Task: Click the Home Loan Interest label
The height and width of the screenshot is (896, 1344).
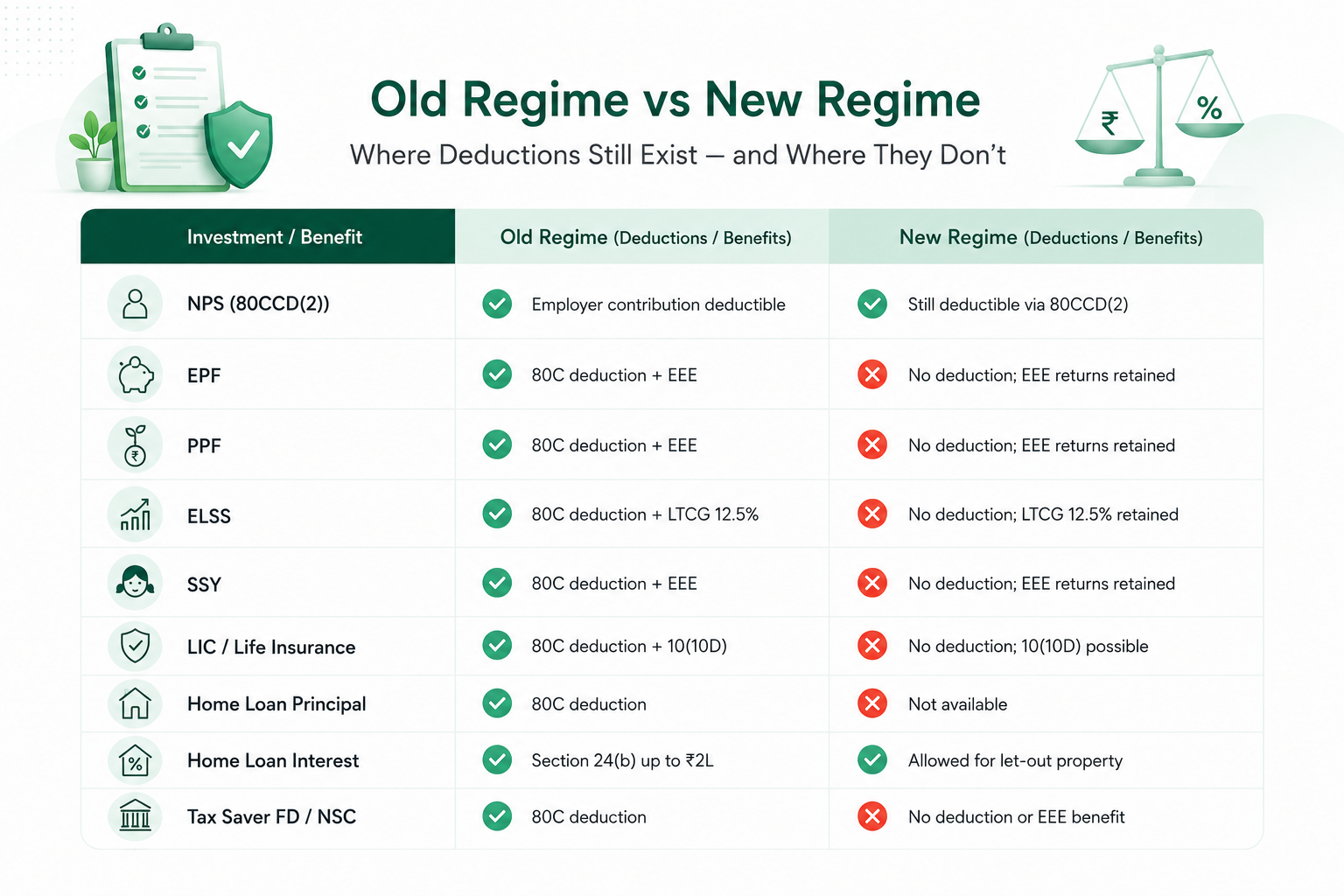Action: click(x=273, y=760)
